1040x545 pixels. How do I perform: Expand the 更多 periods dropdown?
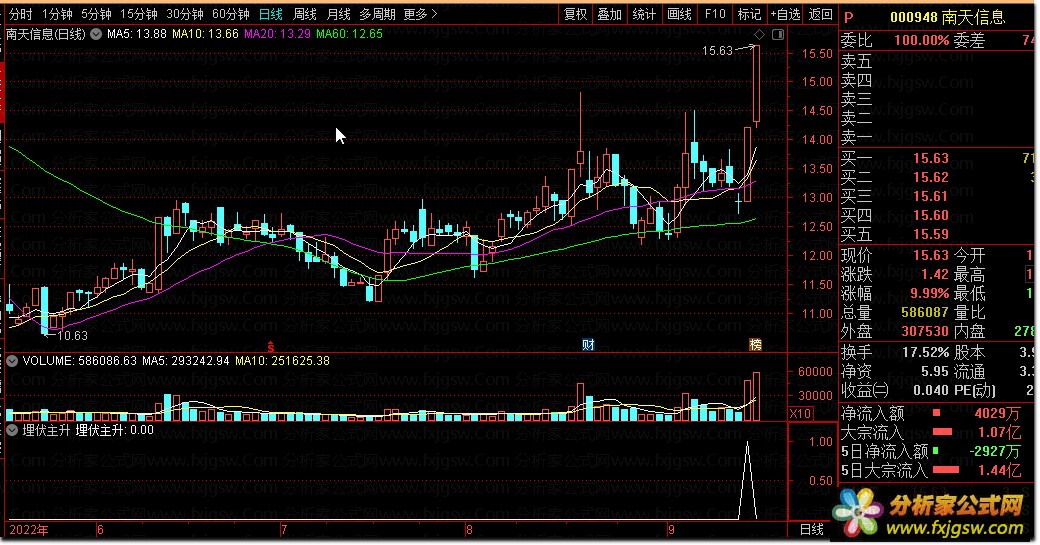click(420, 14)
